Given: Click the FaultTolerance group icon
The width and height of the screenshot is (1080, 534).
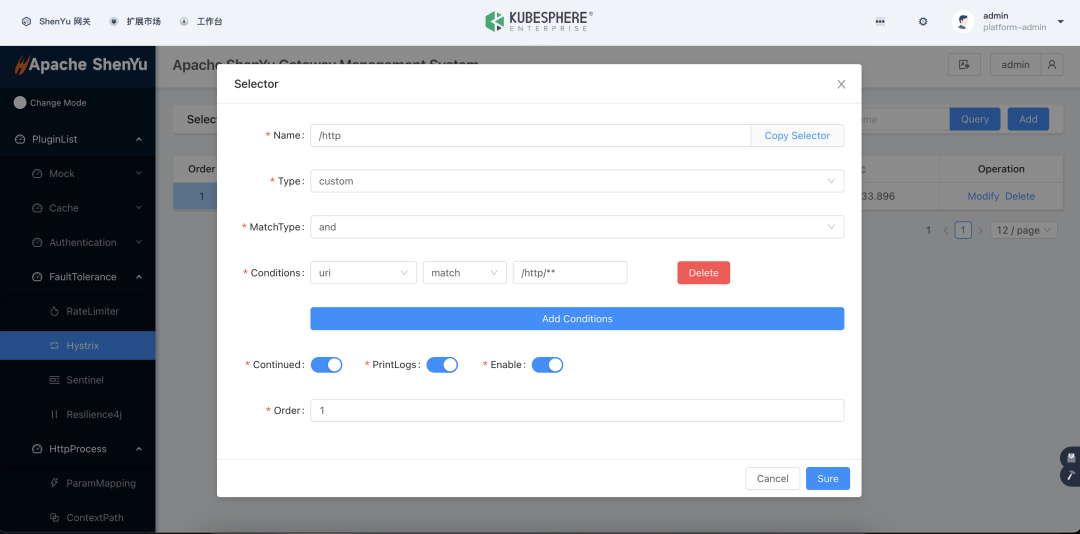Looking at the screenshot, I should (37, 277).
